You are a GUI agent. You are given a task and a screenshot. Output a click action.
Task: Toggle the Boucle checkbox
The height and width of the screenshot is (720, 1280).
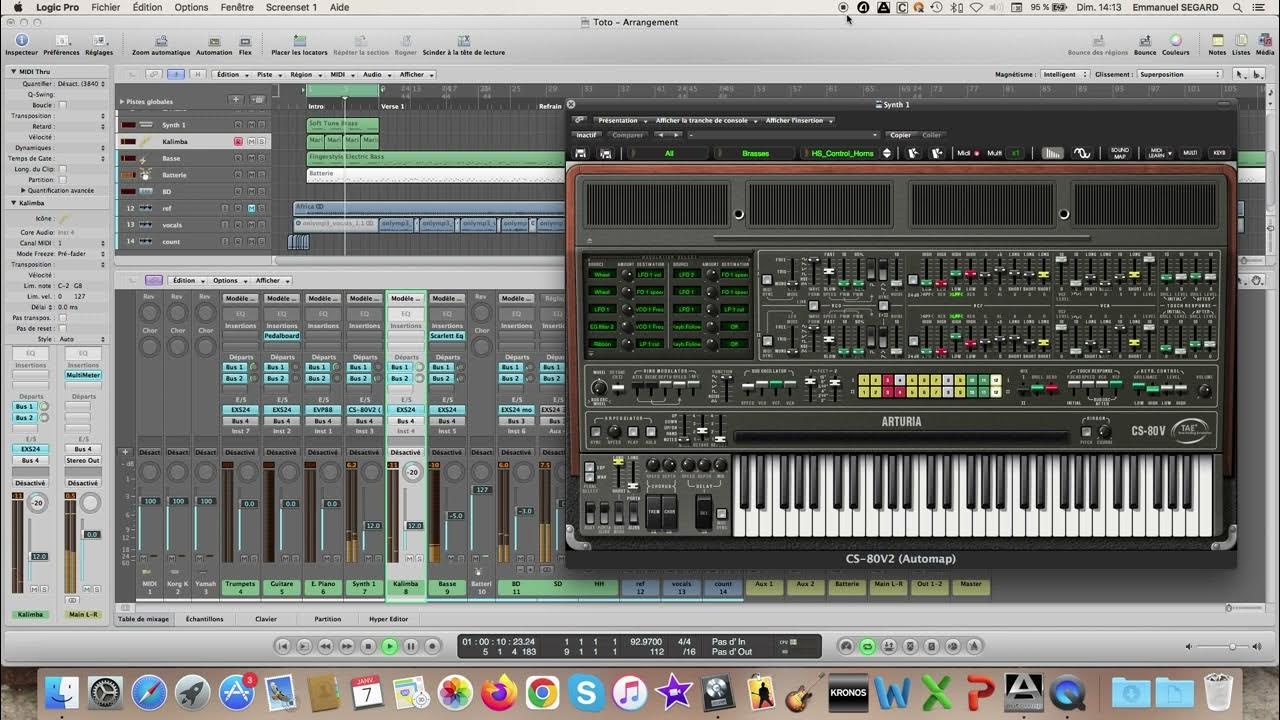(62, 105)
